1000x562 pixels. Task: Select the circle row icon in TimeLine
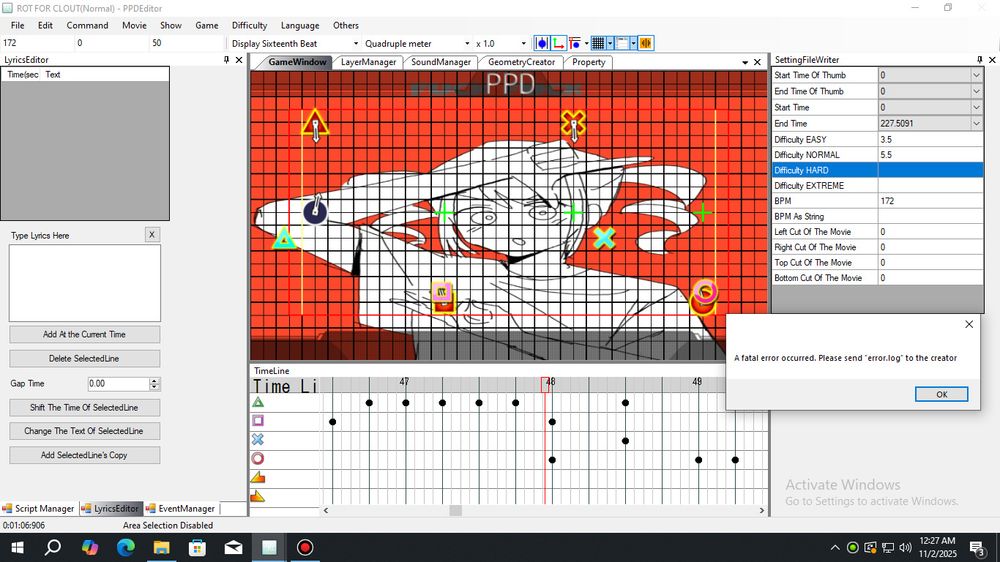(x=258, y=459)
